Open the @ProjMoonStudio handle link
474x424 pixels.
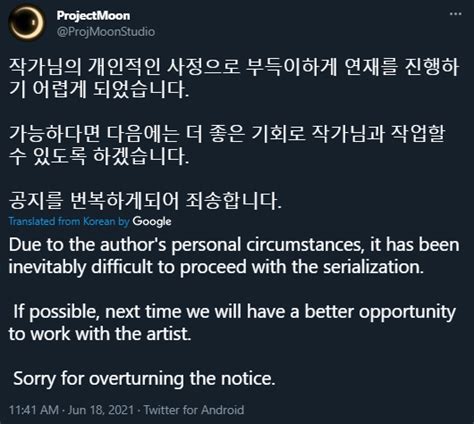point(106,32)
